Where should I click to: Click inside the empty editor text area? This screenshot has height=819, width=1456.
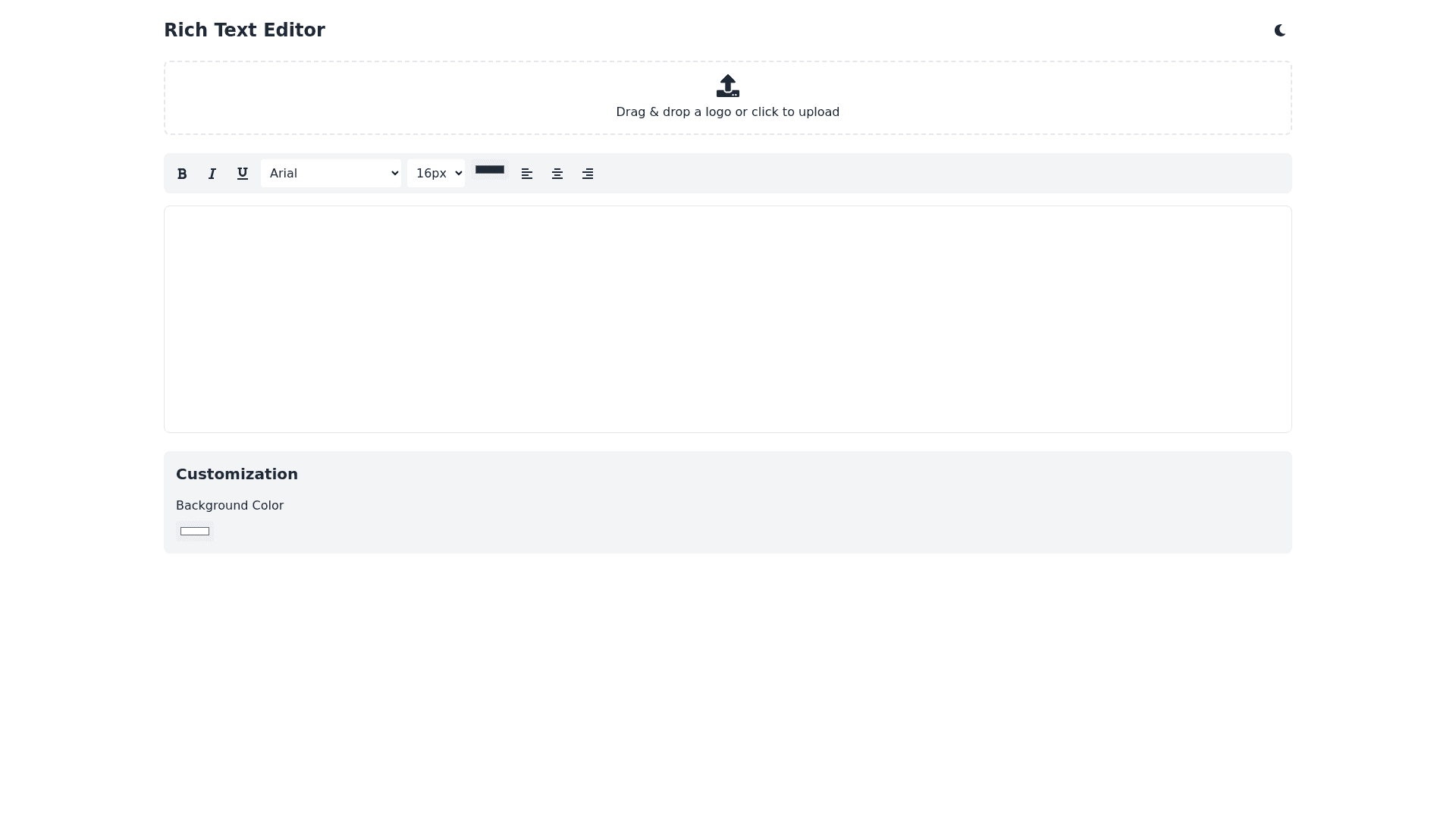727,318
